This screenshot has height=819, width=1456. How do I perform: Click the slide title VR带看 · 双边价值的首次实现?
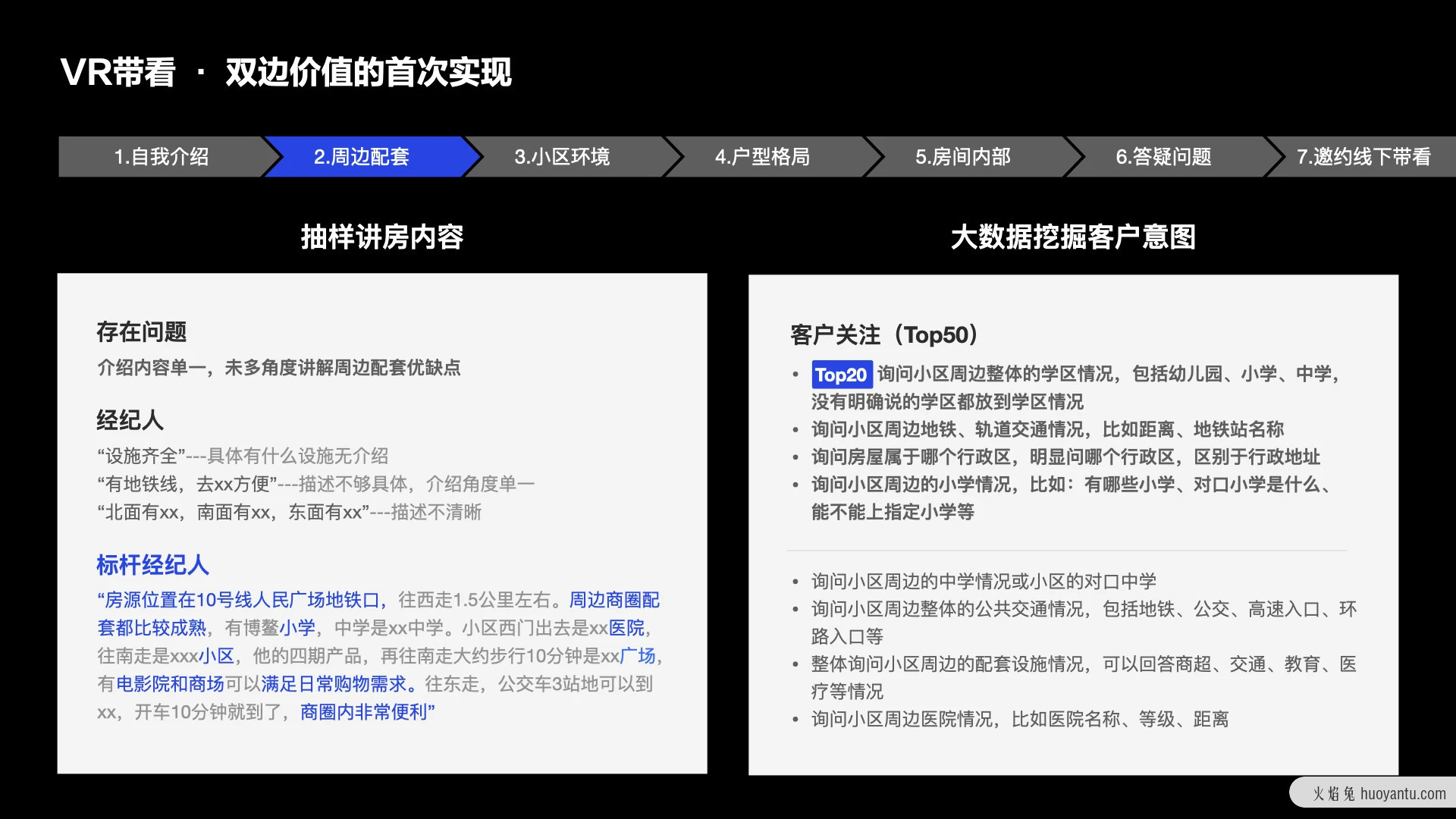(286, 73)
